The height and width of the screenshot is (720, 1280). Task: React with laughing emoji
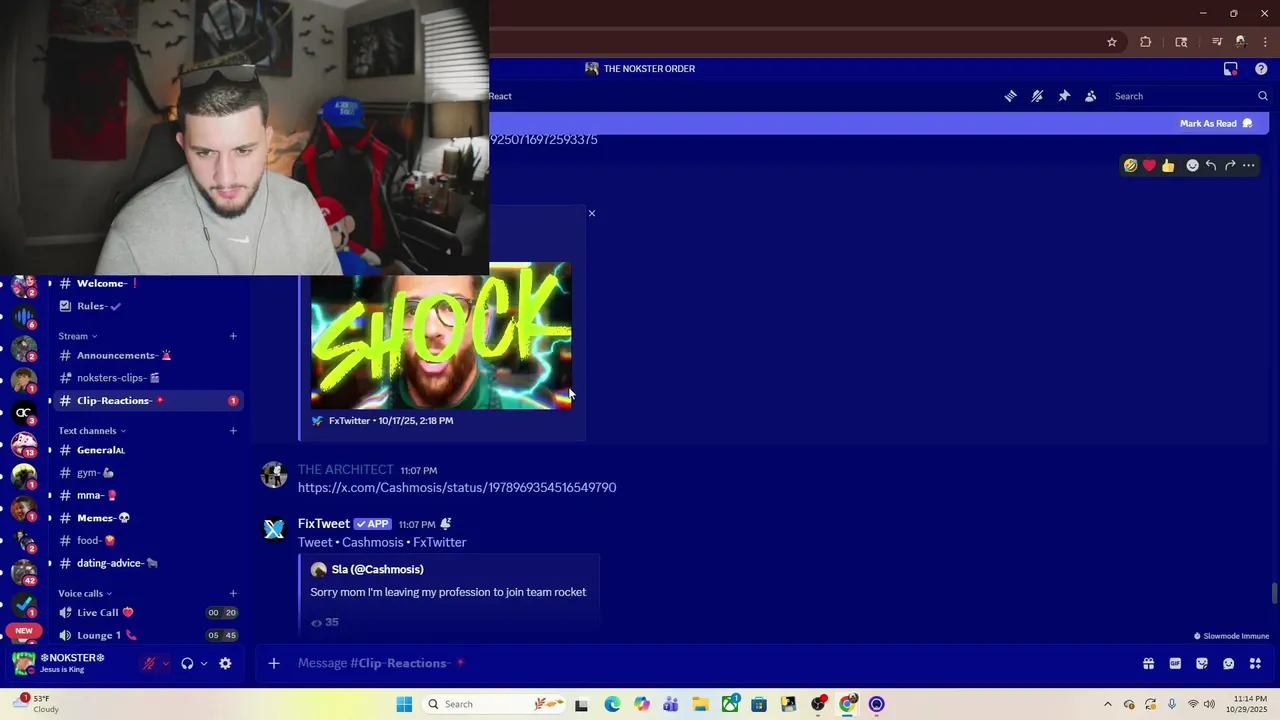1130,165
